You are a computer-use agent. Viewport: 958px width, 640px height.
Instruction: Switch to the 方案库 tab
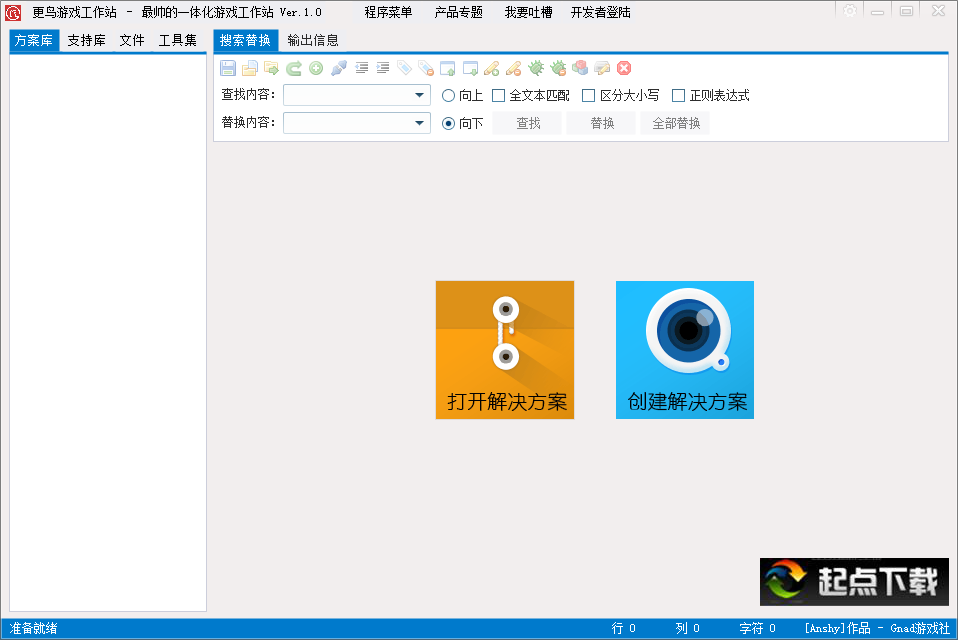[x=34, y=40]
